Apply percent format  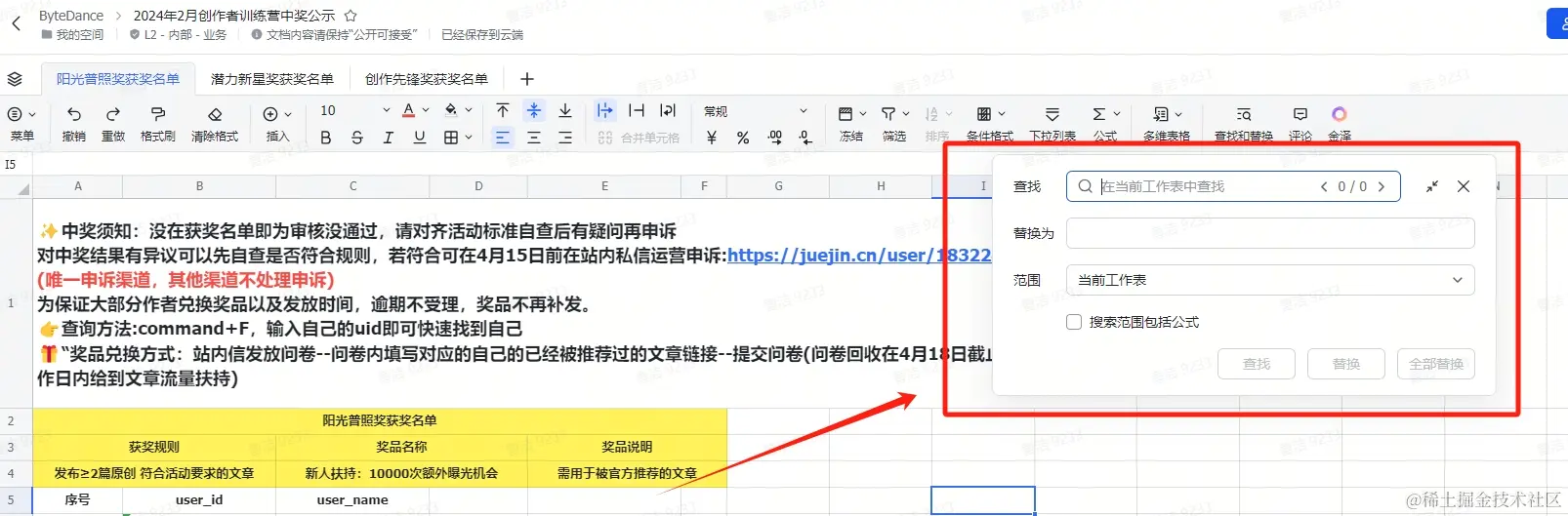point(743,138)
